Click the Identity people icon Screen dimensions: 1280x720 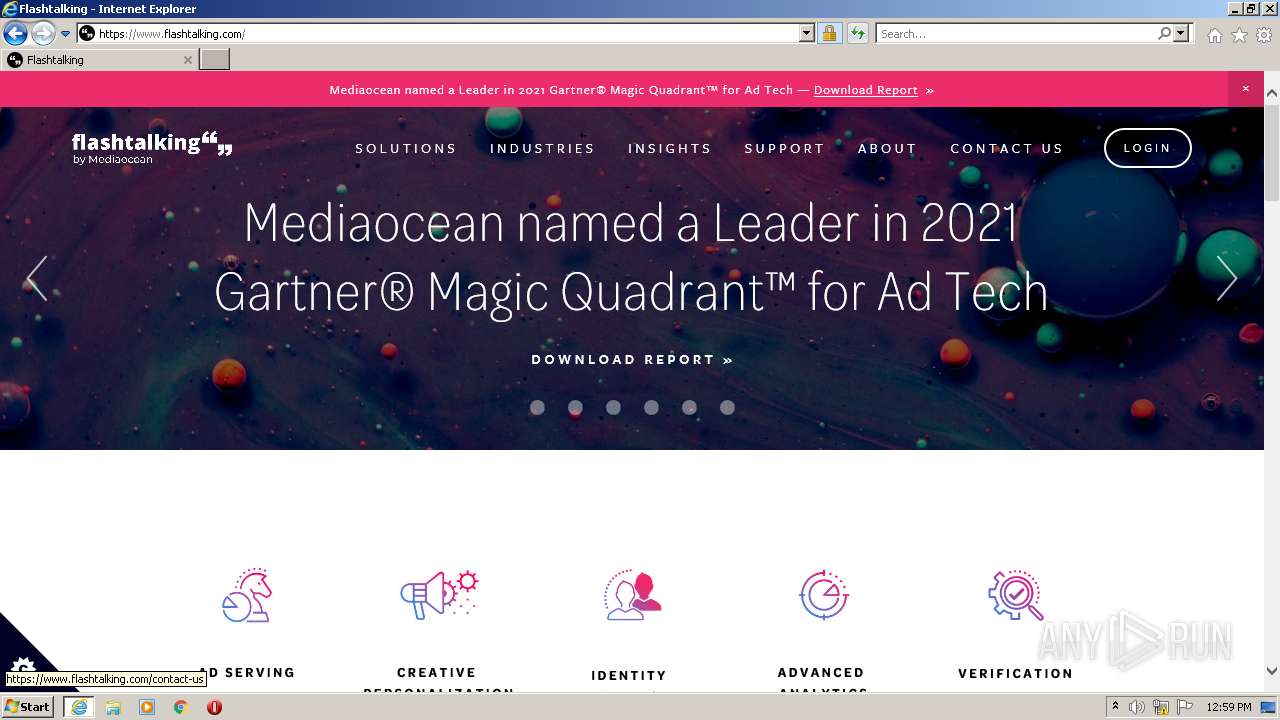pos(632,595)
